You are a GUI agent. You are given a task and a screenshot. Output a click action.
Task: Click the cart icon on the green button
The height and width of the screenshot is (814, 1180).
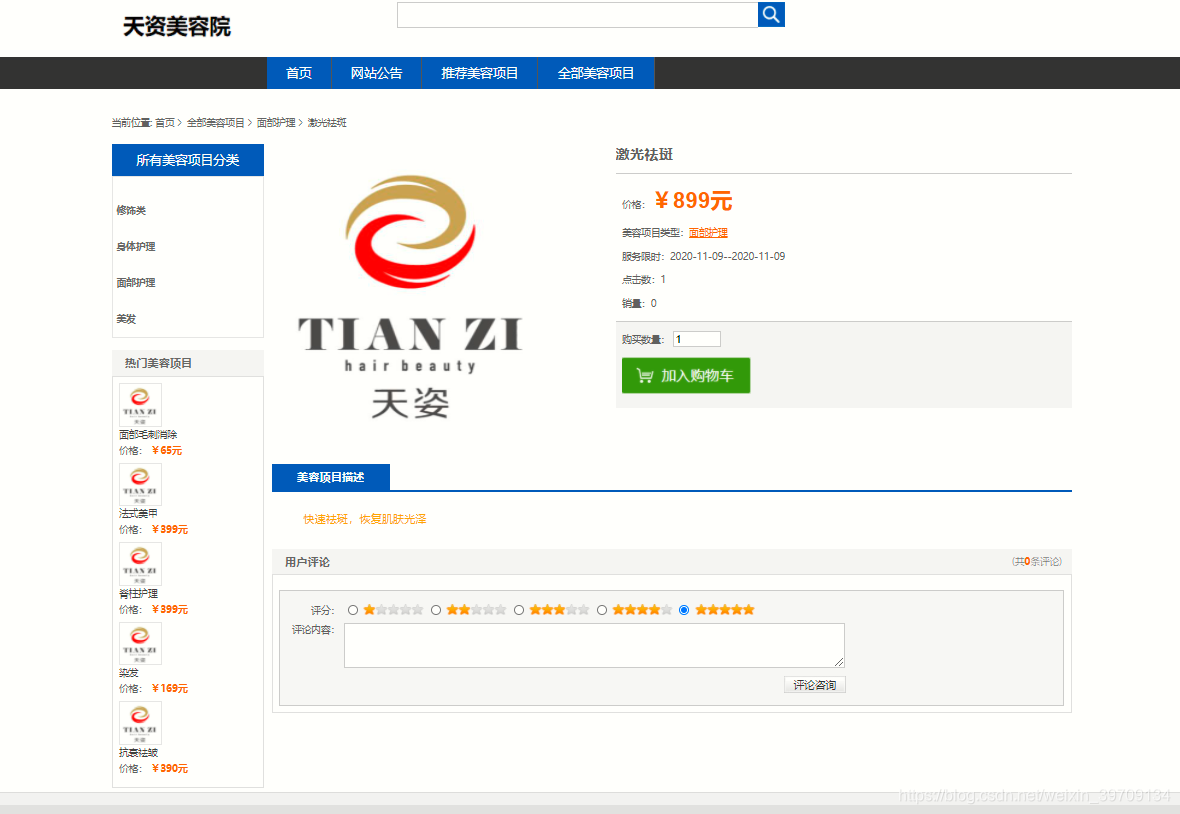pos(645,375)
